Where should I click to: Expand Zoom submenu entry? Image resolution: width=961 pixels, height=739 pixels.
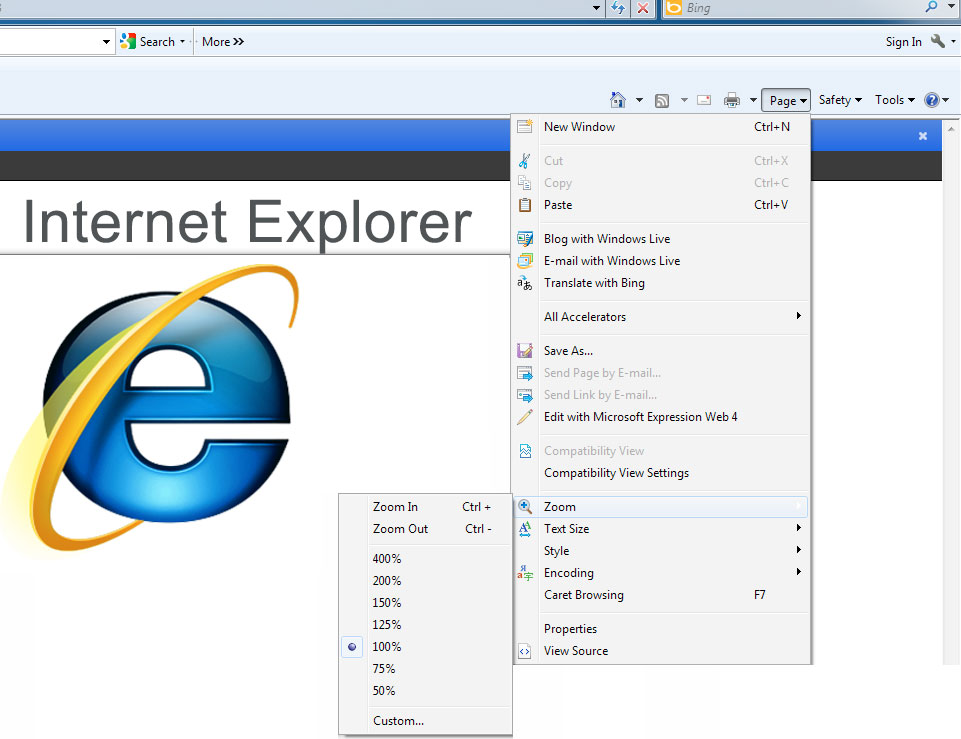pos(661,507)
